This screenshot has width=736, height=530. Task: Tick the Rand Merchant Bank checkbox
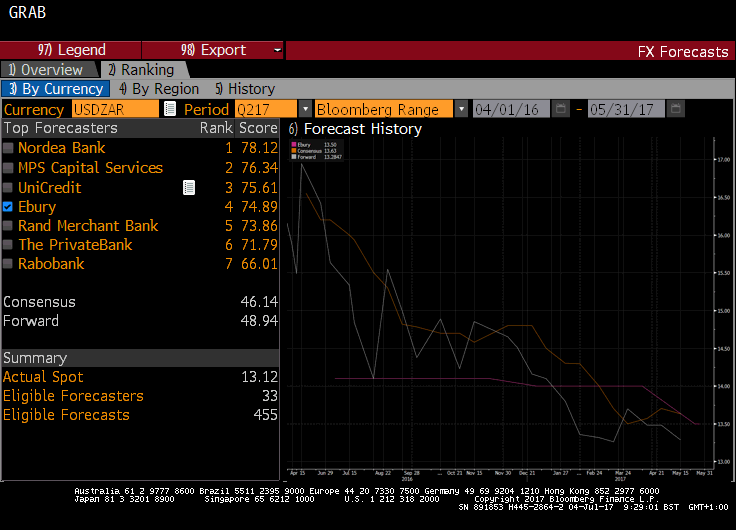[x=8, y=225]
